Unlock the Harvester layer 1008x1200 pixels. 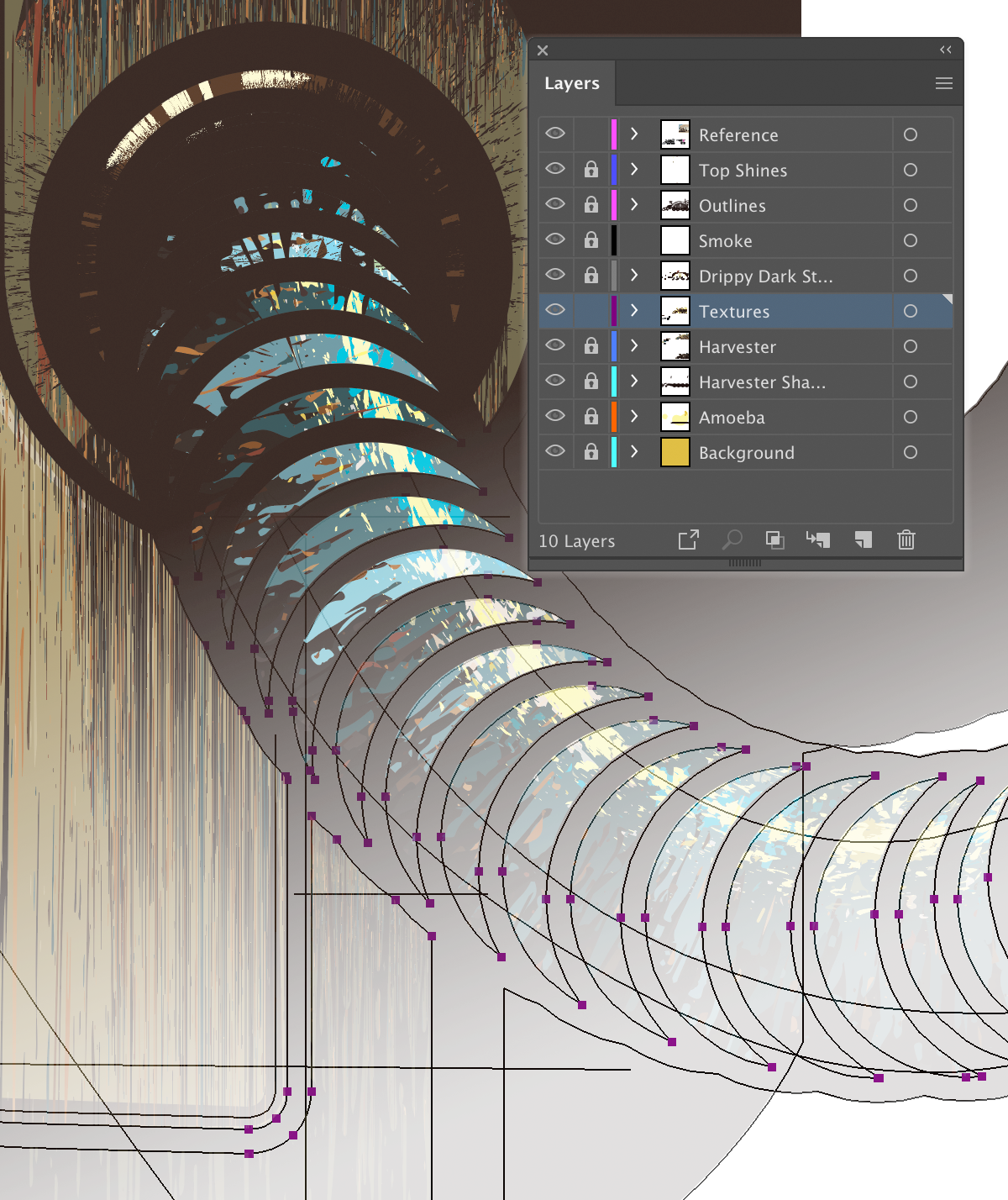click(x=591, y=346)
